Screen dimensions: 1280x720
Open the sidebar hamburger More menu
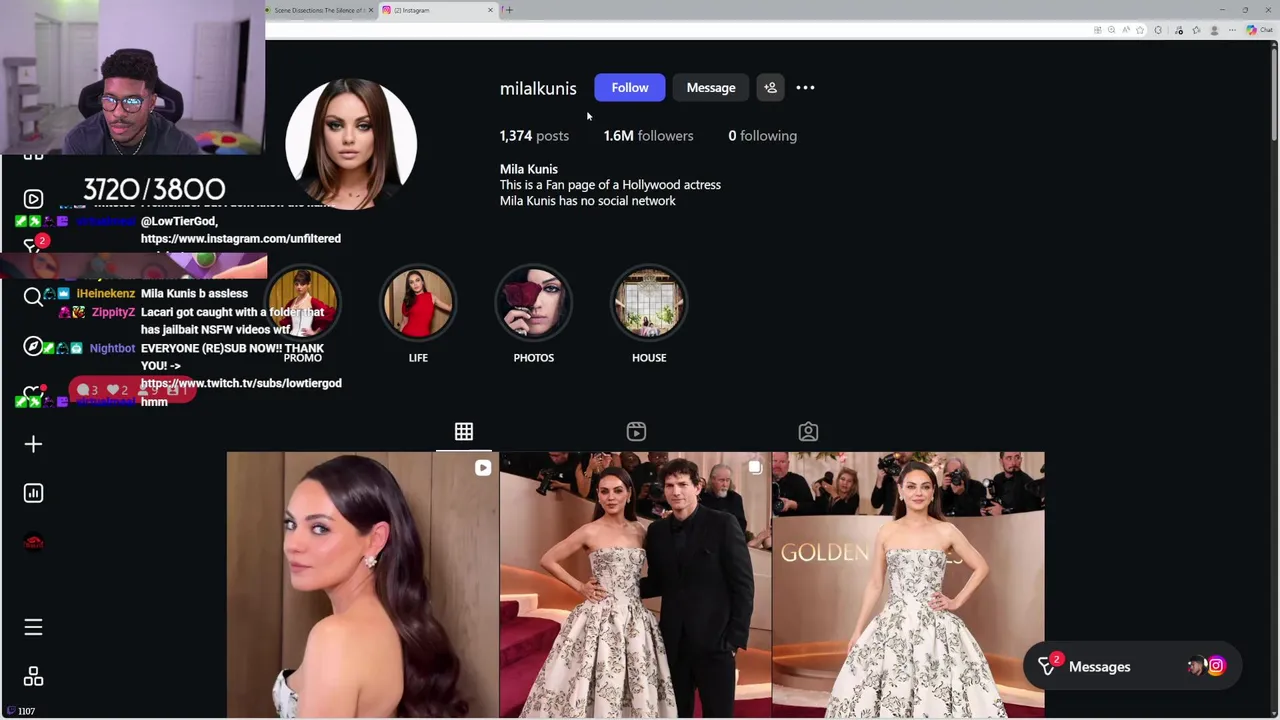tap(33, 627)
